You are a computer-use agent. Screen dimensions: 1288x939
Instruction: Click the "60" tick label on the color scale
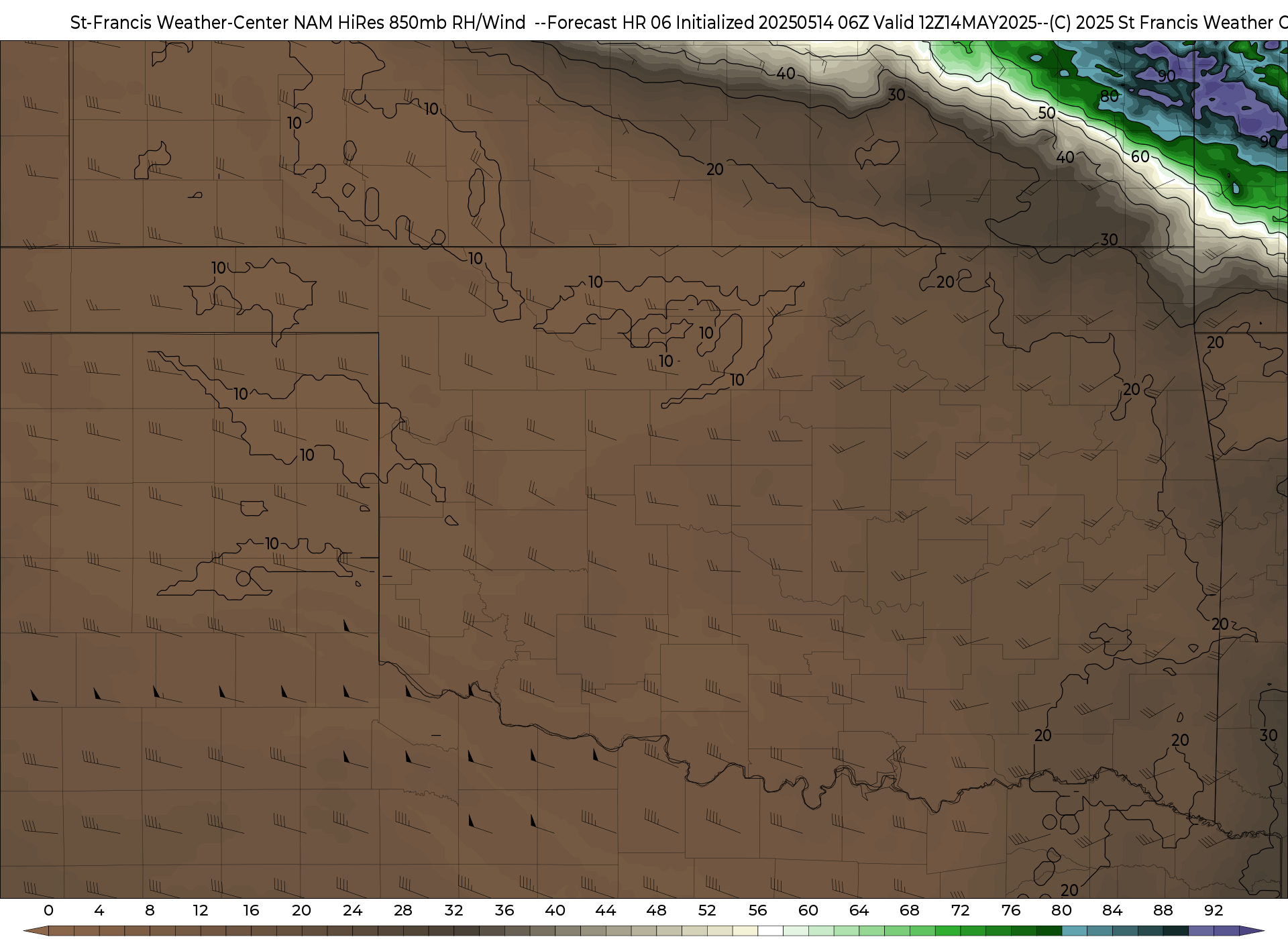pyautogui.click(x=808, y=910)
